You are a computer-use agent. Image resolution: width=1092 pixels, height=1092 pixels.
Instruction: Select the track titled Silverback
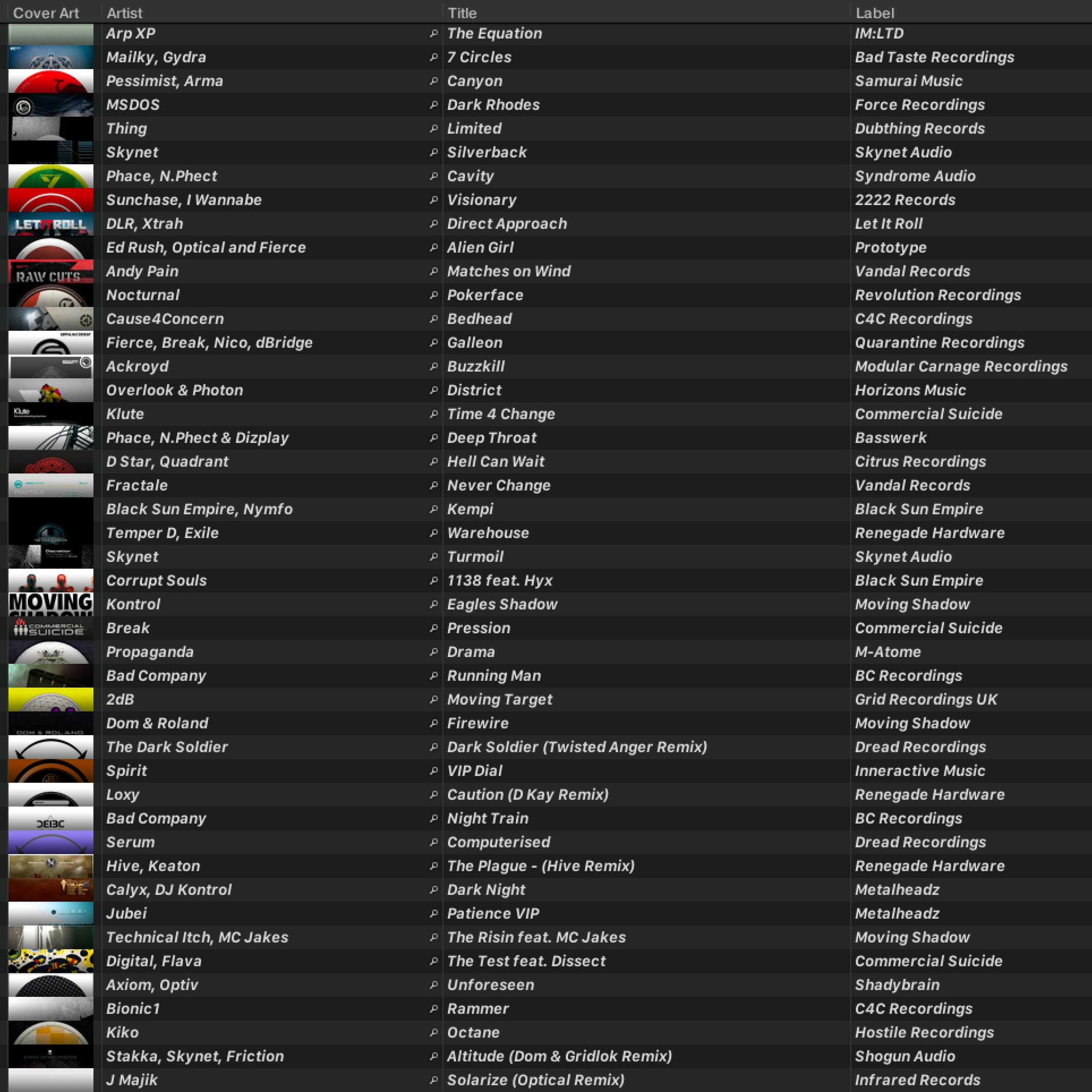pos(487,153)
